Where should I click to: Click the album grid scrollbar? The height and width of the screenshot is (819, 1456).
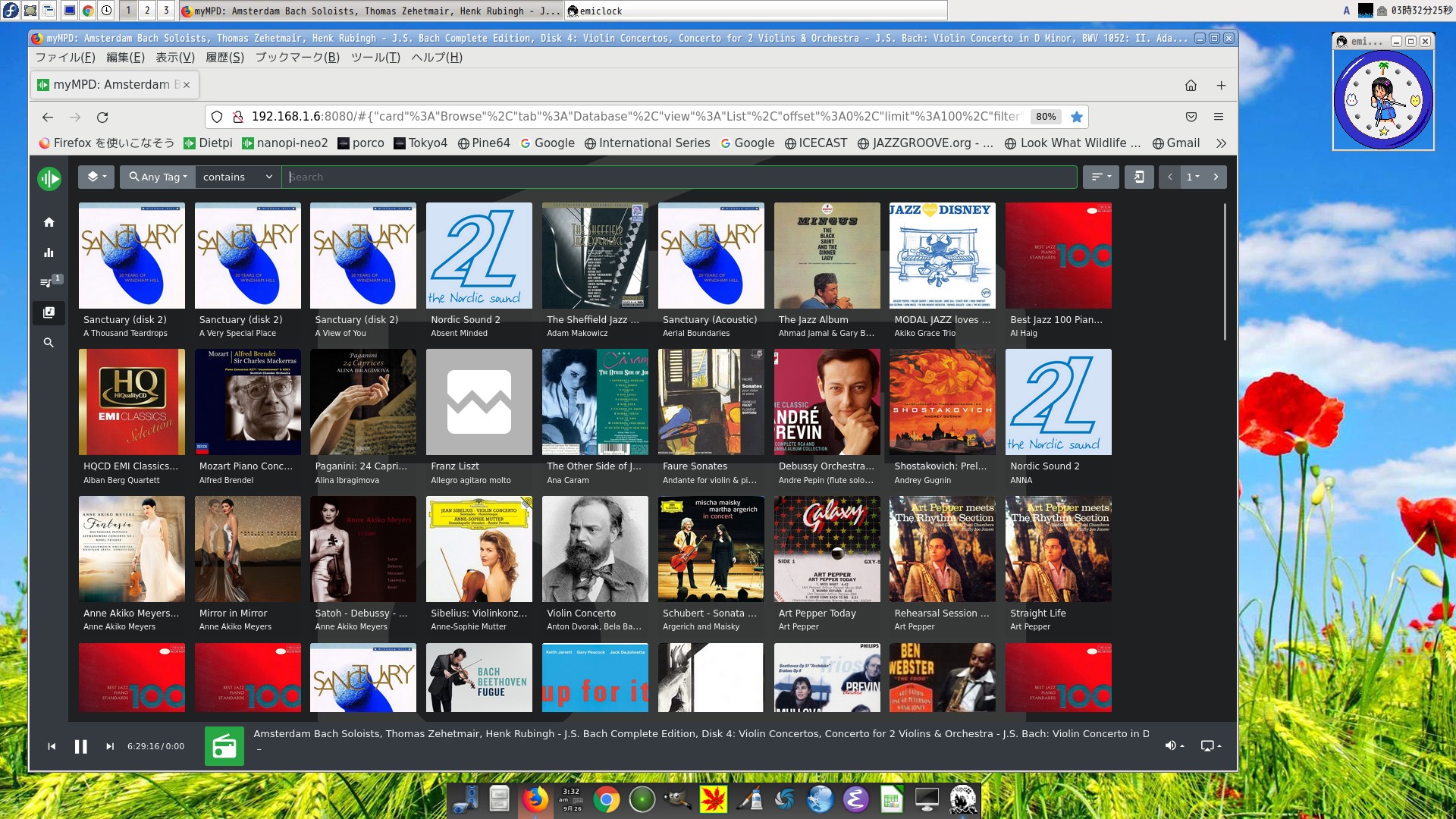click(x=1225, y=273)
